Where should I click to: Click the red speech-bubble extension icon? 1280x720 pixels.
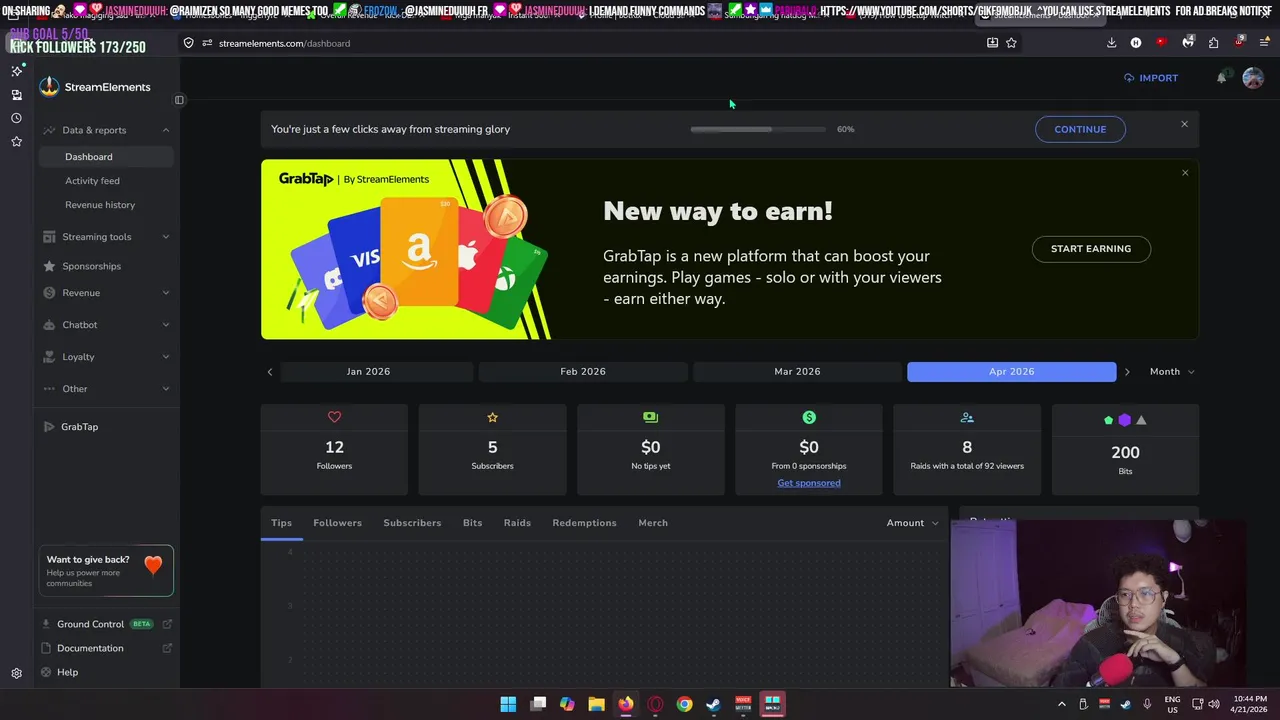1161,43
